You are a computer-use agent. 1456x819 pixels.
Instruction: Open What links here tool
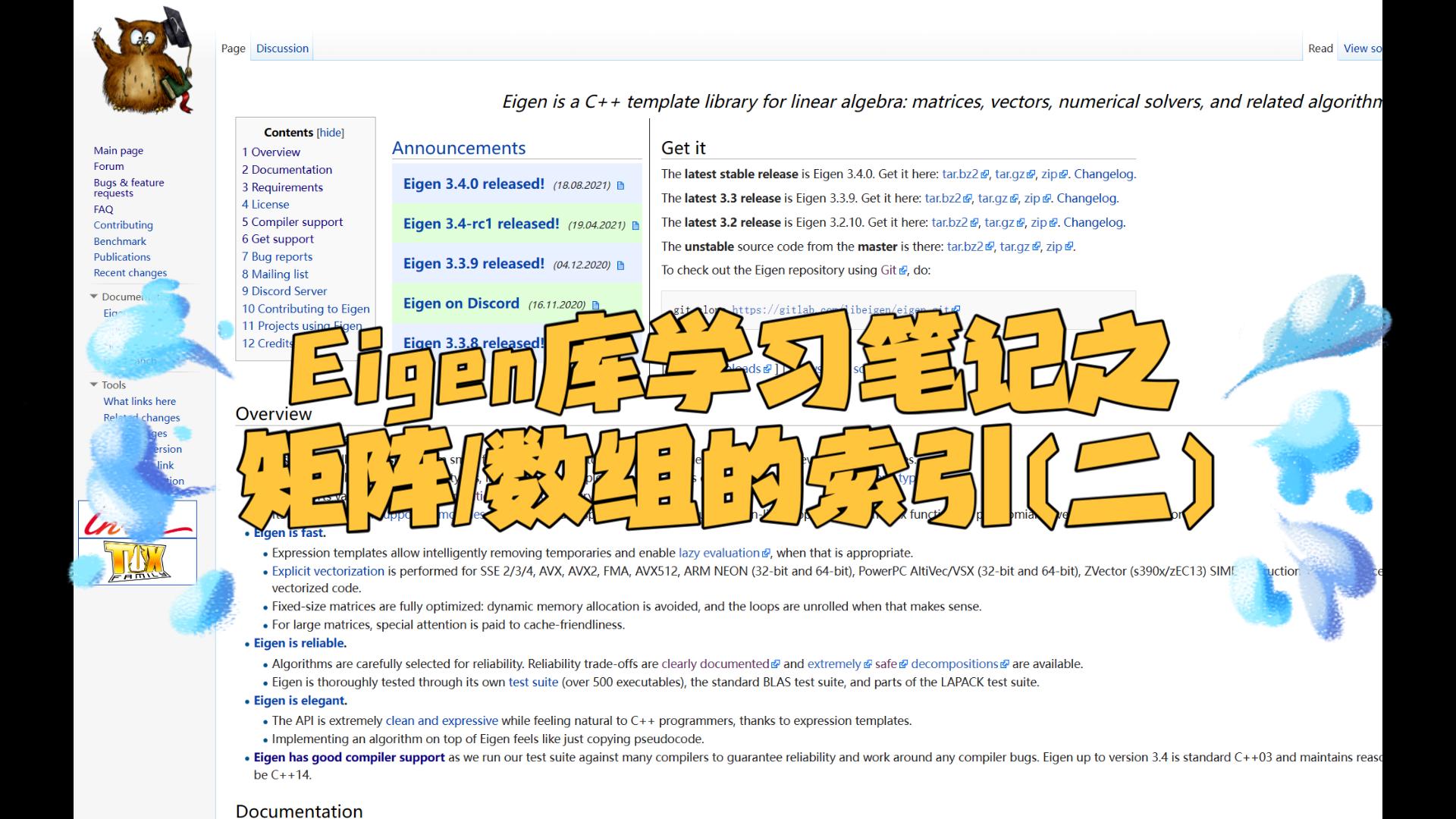140,401
